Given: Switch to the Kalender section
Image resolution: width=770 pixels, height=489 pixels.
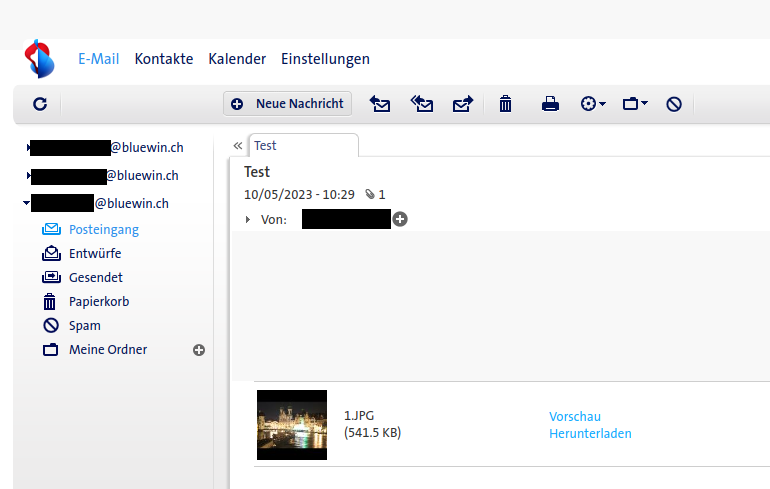Looking at the screenshot, I should (x=237, y=59).
